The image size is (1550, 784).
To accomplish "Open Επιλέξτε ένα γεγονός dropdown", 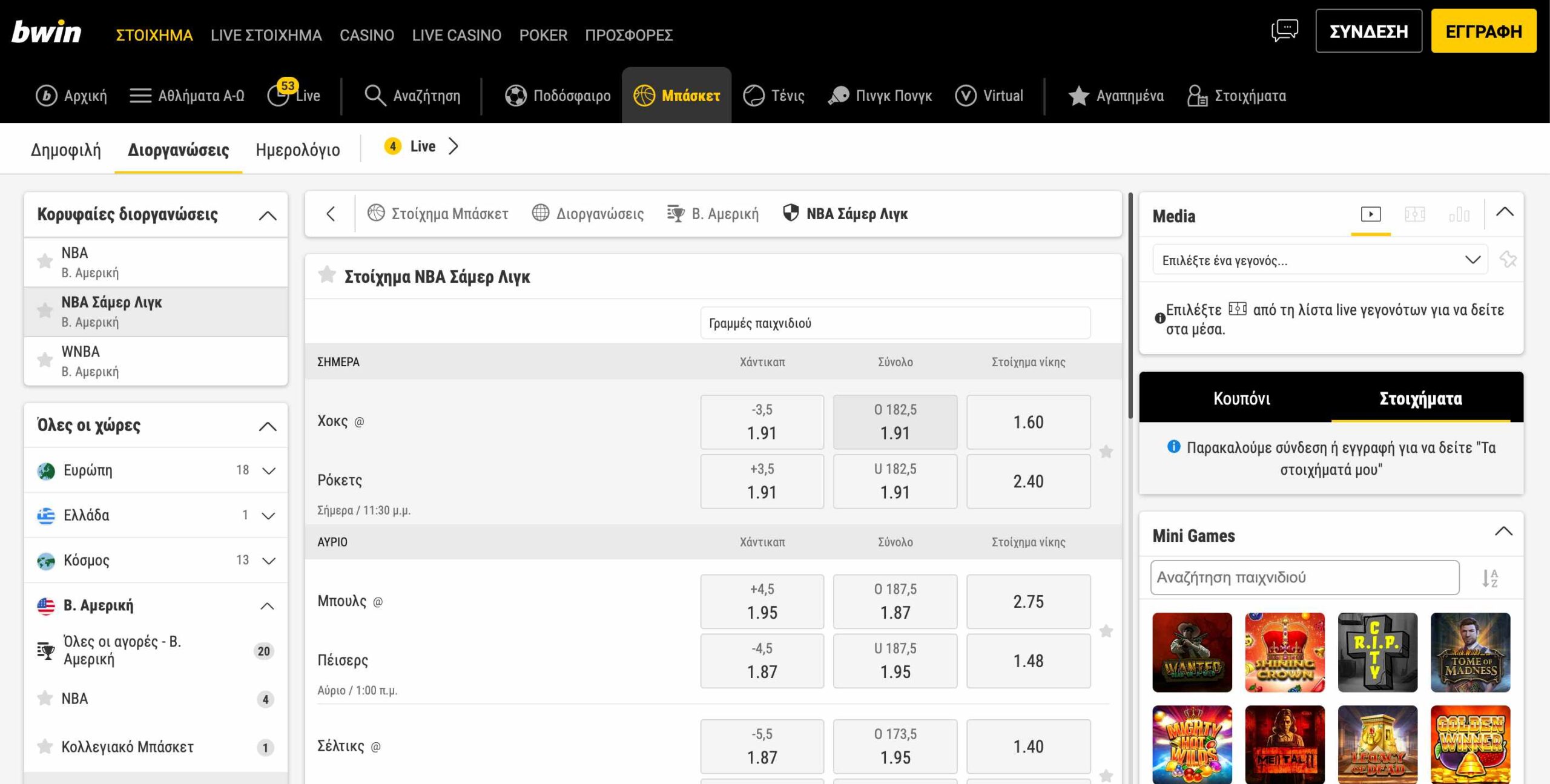I will point(1320,260).
